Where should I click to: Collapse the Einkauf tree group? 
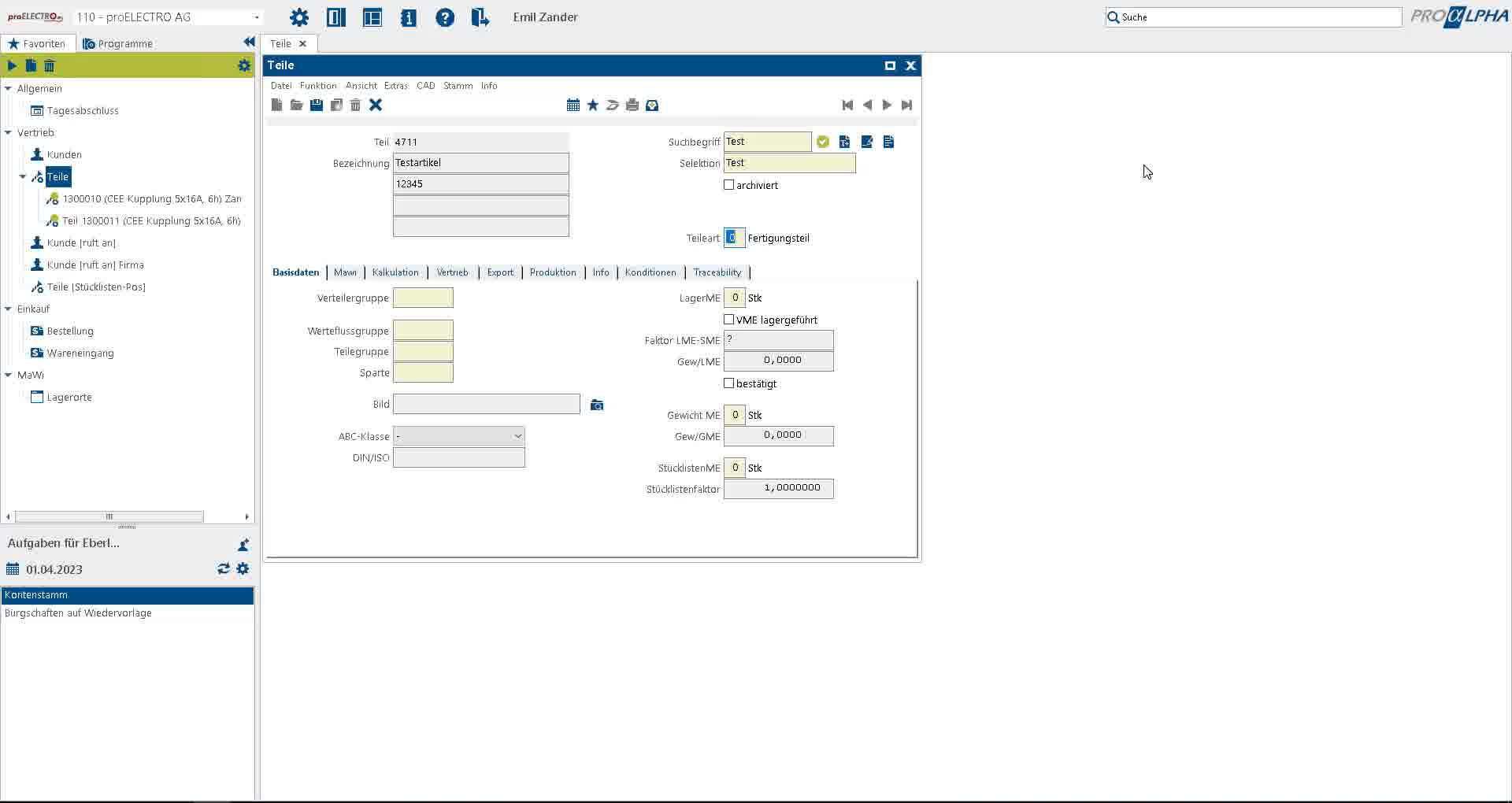(x=8, y=309)
